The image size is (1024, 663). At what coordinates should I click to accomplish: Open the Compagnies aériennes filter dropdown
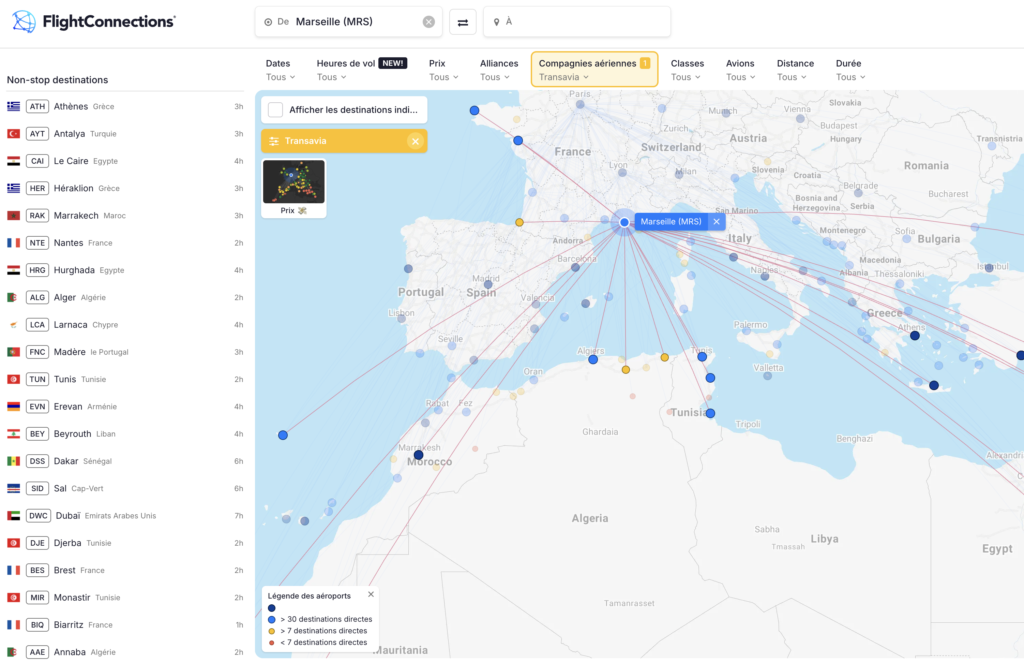click(x=594, y=70)
